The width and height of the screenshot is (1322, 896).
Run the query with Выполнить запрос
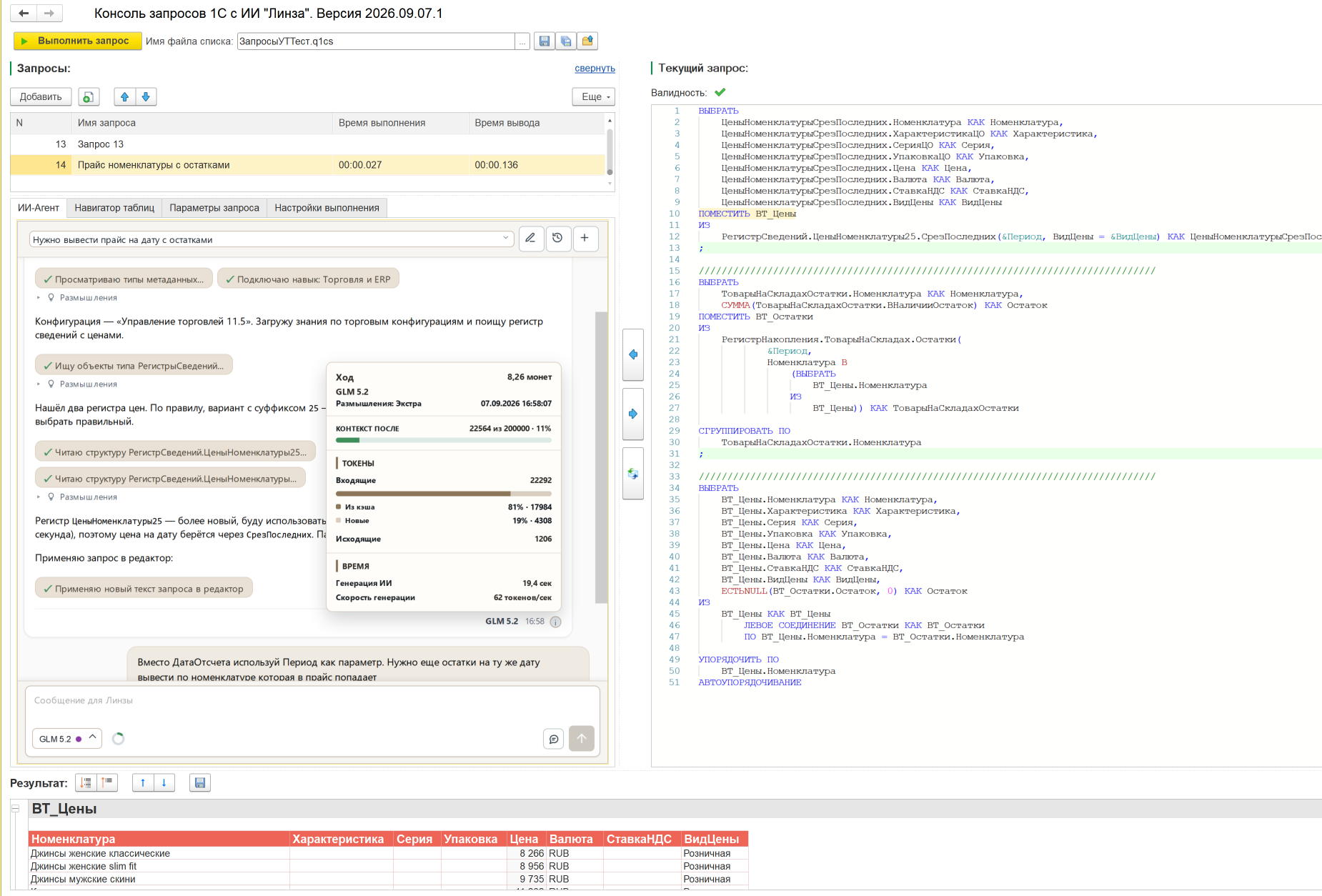[77, 41]
